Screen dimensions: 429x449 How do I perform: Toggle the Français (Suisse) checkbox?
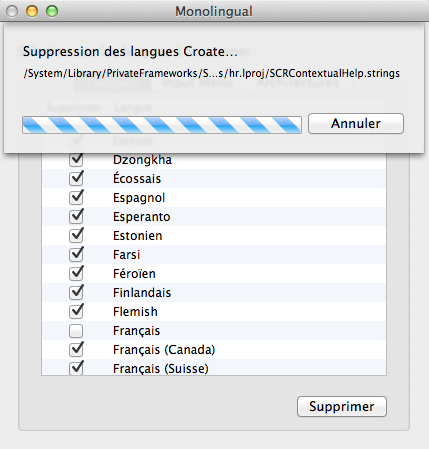click(76, 368)
